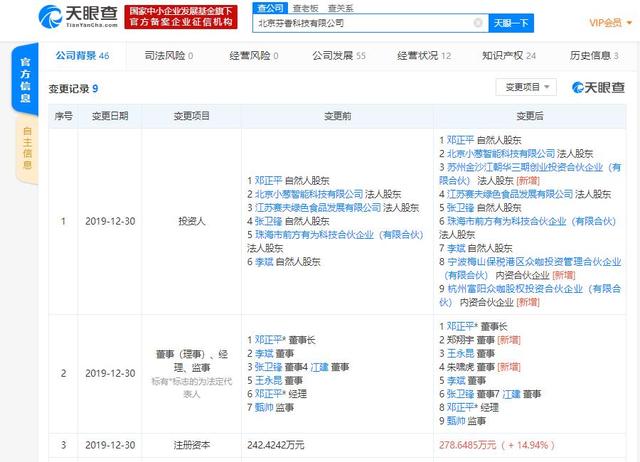Open the 经营状况 12 tab
Screen dimensions: 640x462
424,56
